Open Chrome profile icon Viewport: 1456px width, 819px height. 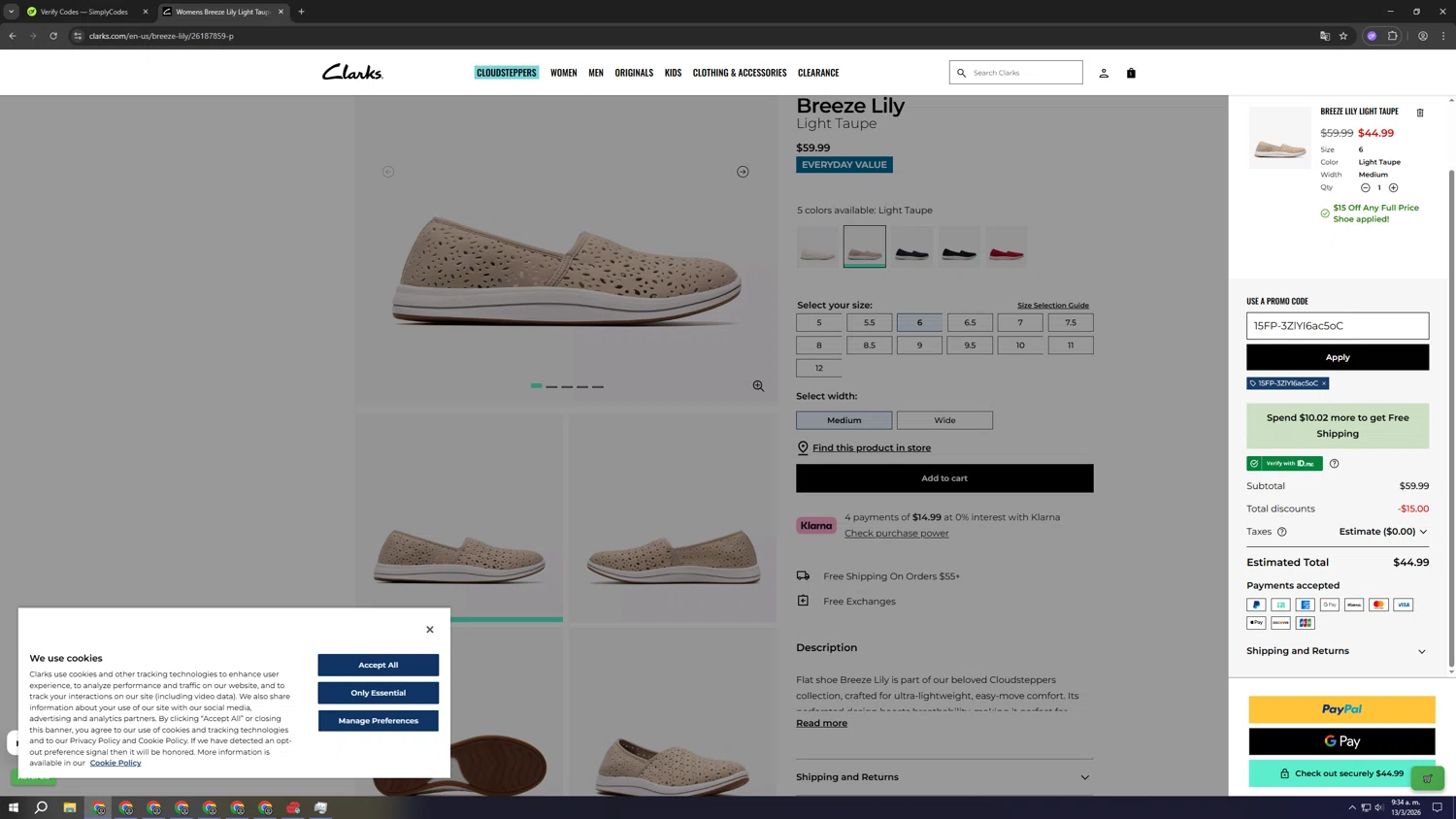click(x=1423, y=36)
